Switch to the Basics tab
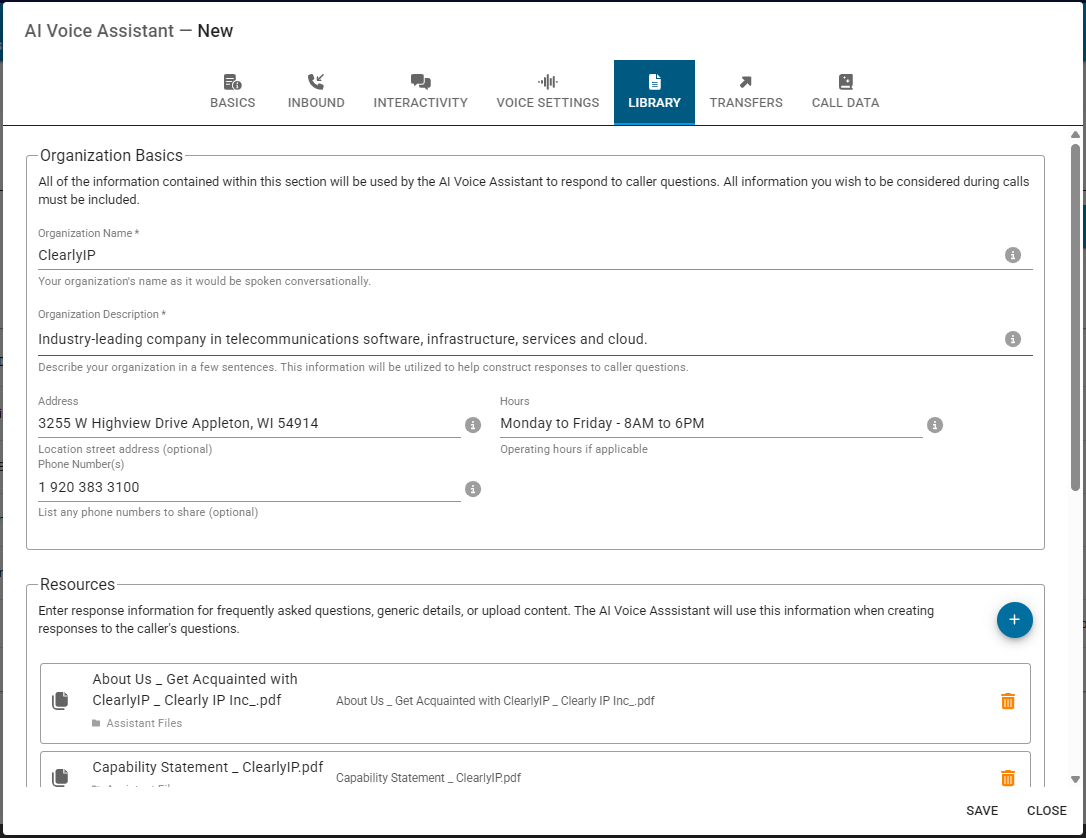 (x=232, y=92)
